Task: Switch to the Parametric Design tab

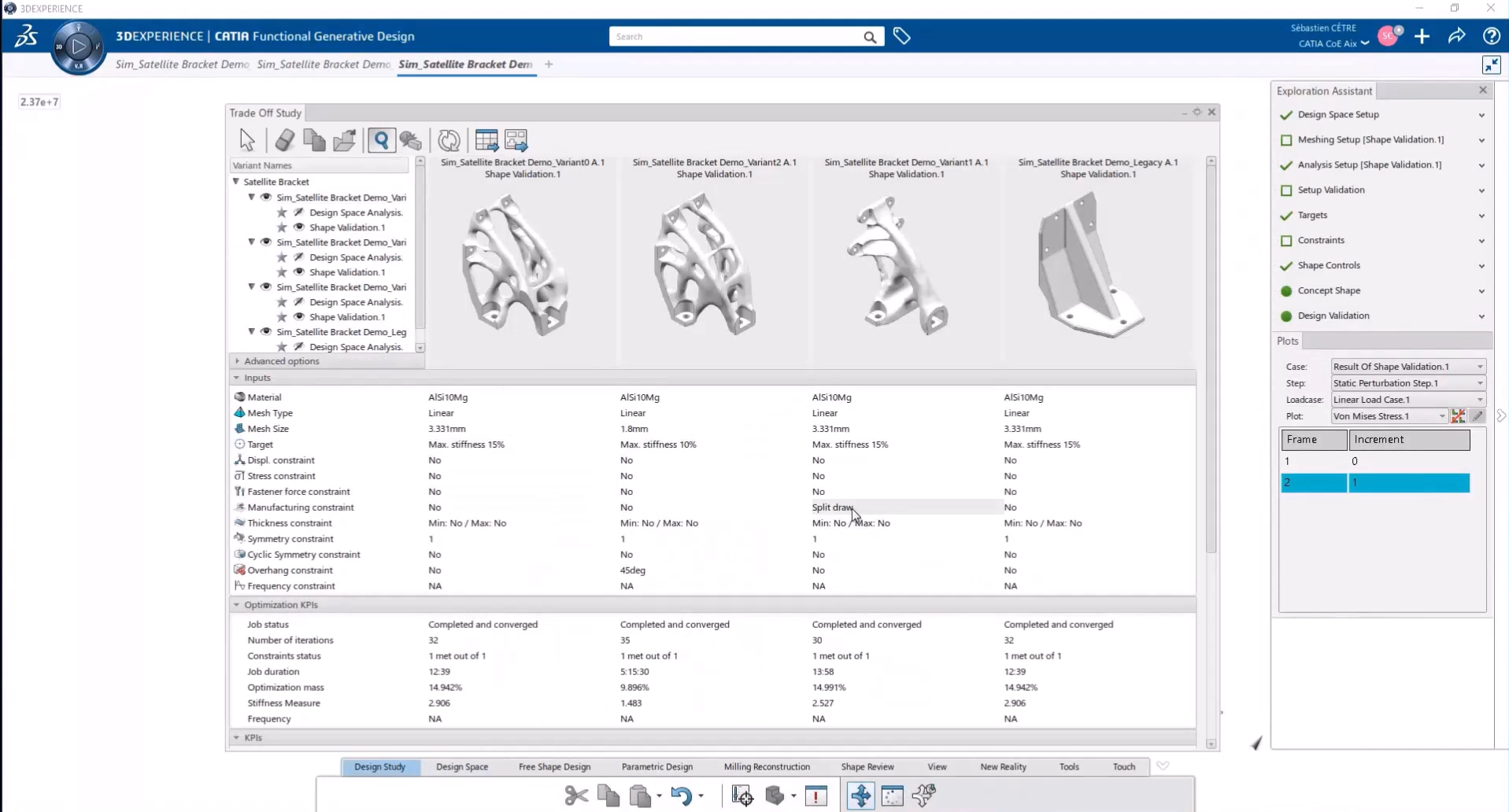Action: pos(656,766)
